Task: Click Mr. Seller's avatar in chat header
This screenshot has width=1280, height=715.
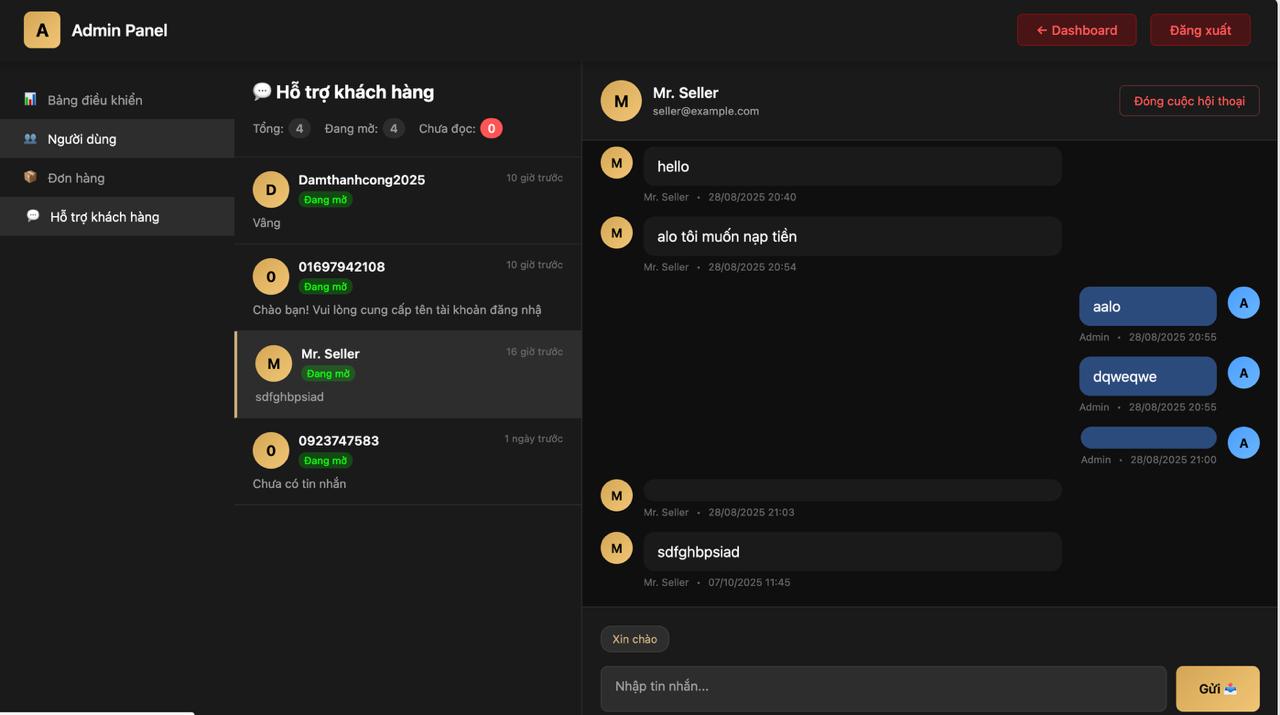Action: point(621,101)
